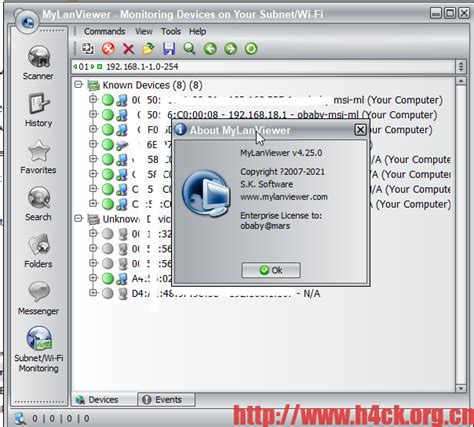Expand the device row starting with D4
The image size is (474, 427).
[x=93, y=293]
